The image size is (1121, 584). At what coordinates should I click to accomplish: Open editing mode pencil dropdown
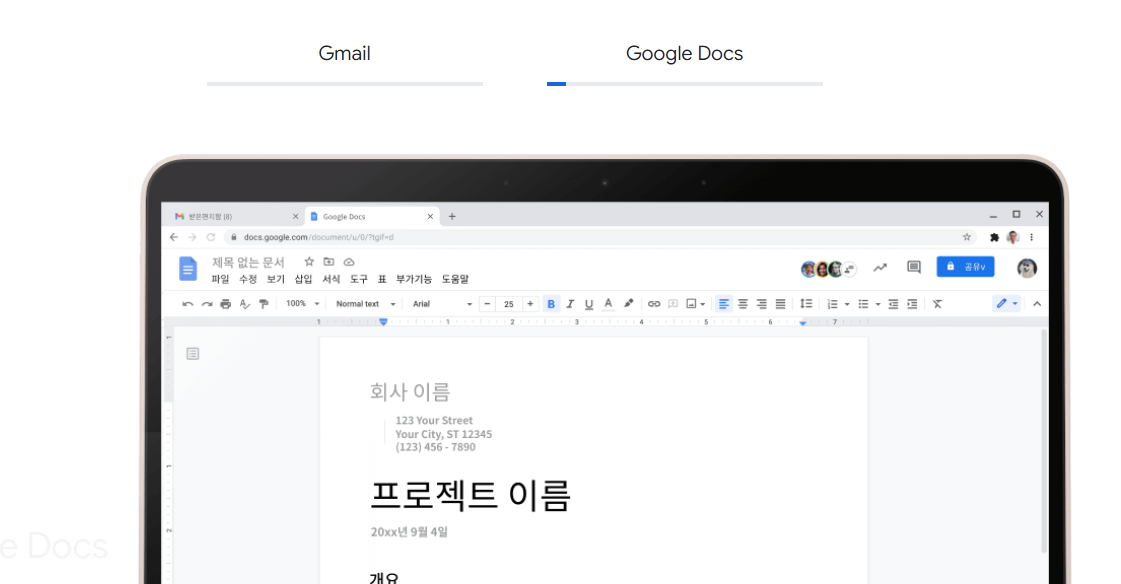point(1007,304)
